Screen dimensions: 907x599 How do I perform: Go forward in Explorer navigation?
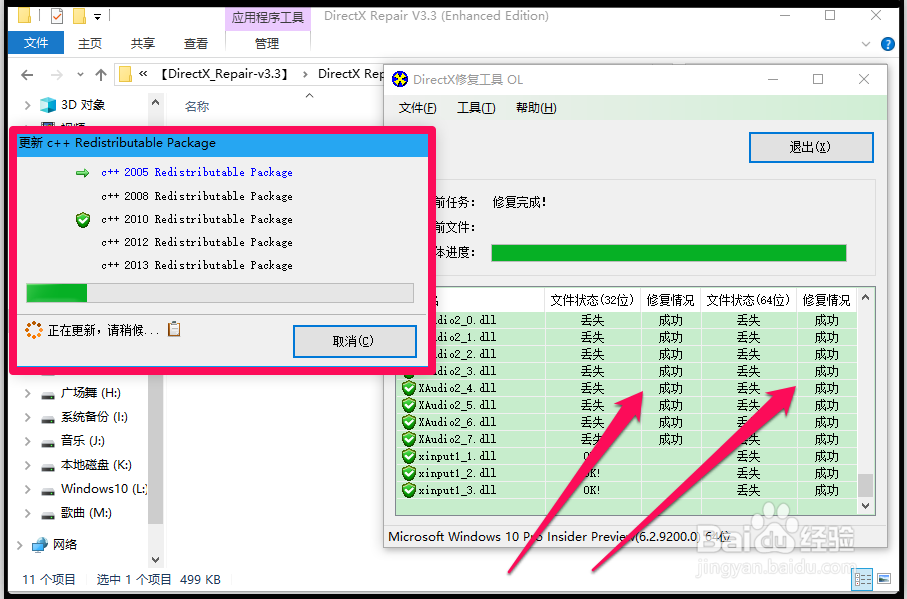point(56,75)
